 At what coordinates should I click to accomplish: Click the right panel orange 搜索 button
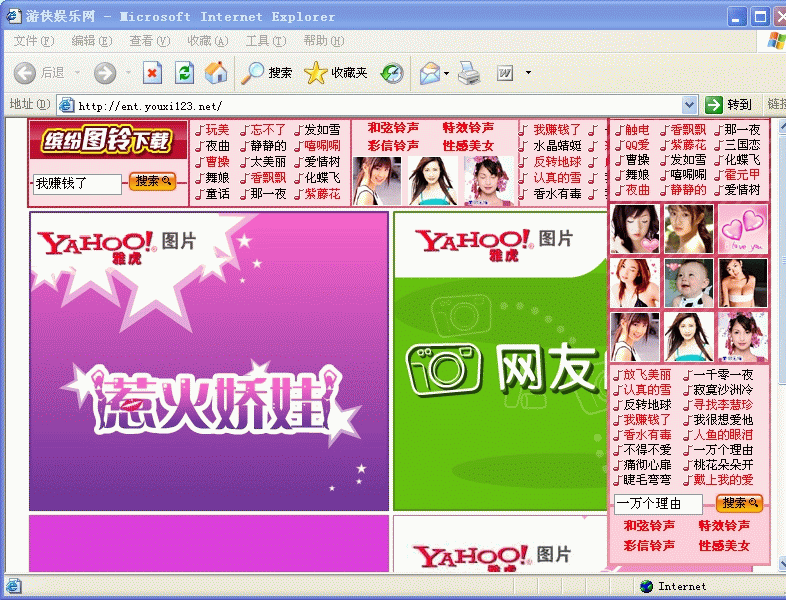click(x=739, y=503)
